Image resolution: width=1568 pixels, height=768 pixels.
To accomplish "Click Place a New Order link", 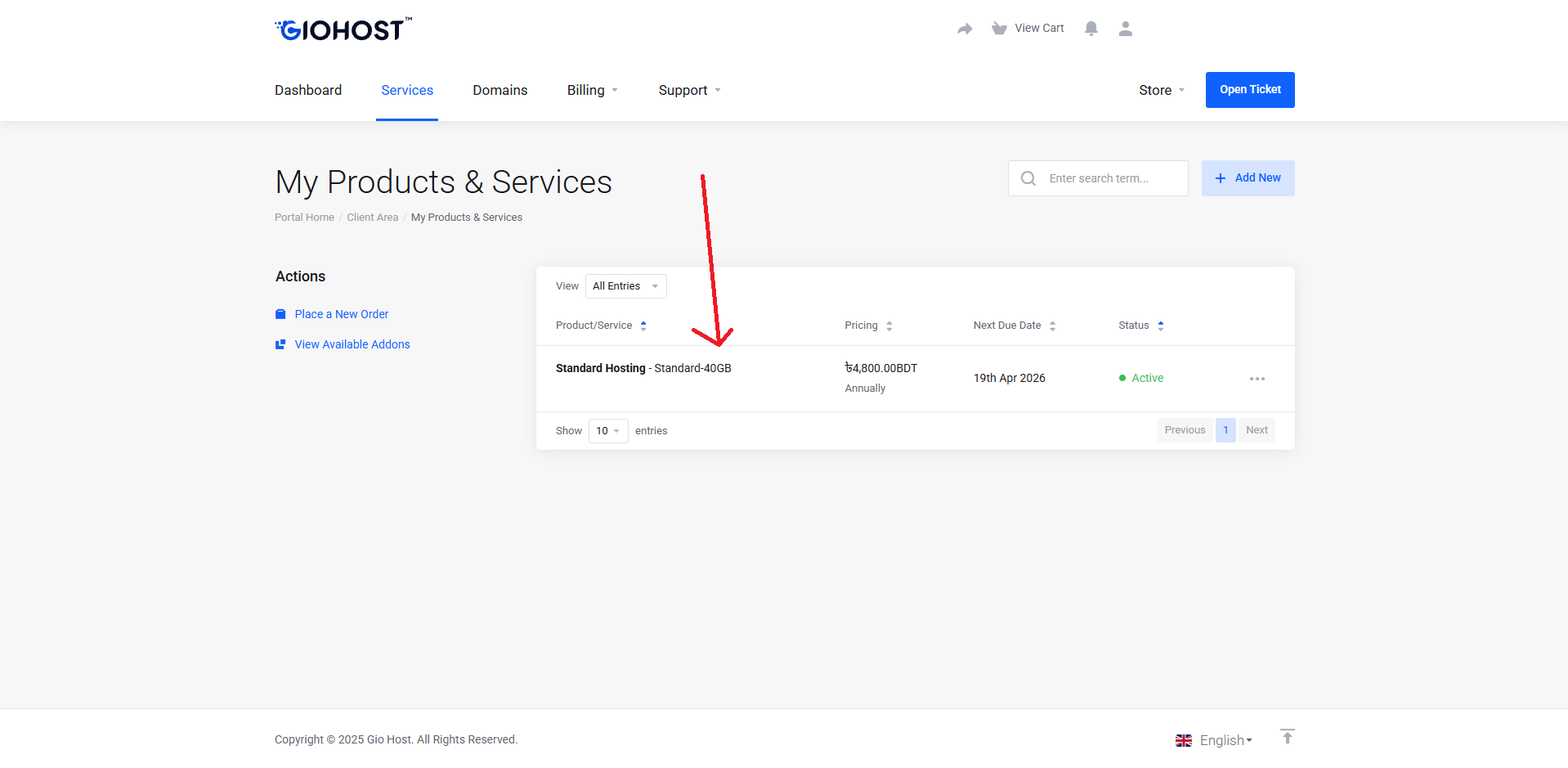I will click(x=342, y=314).
